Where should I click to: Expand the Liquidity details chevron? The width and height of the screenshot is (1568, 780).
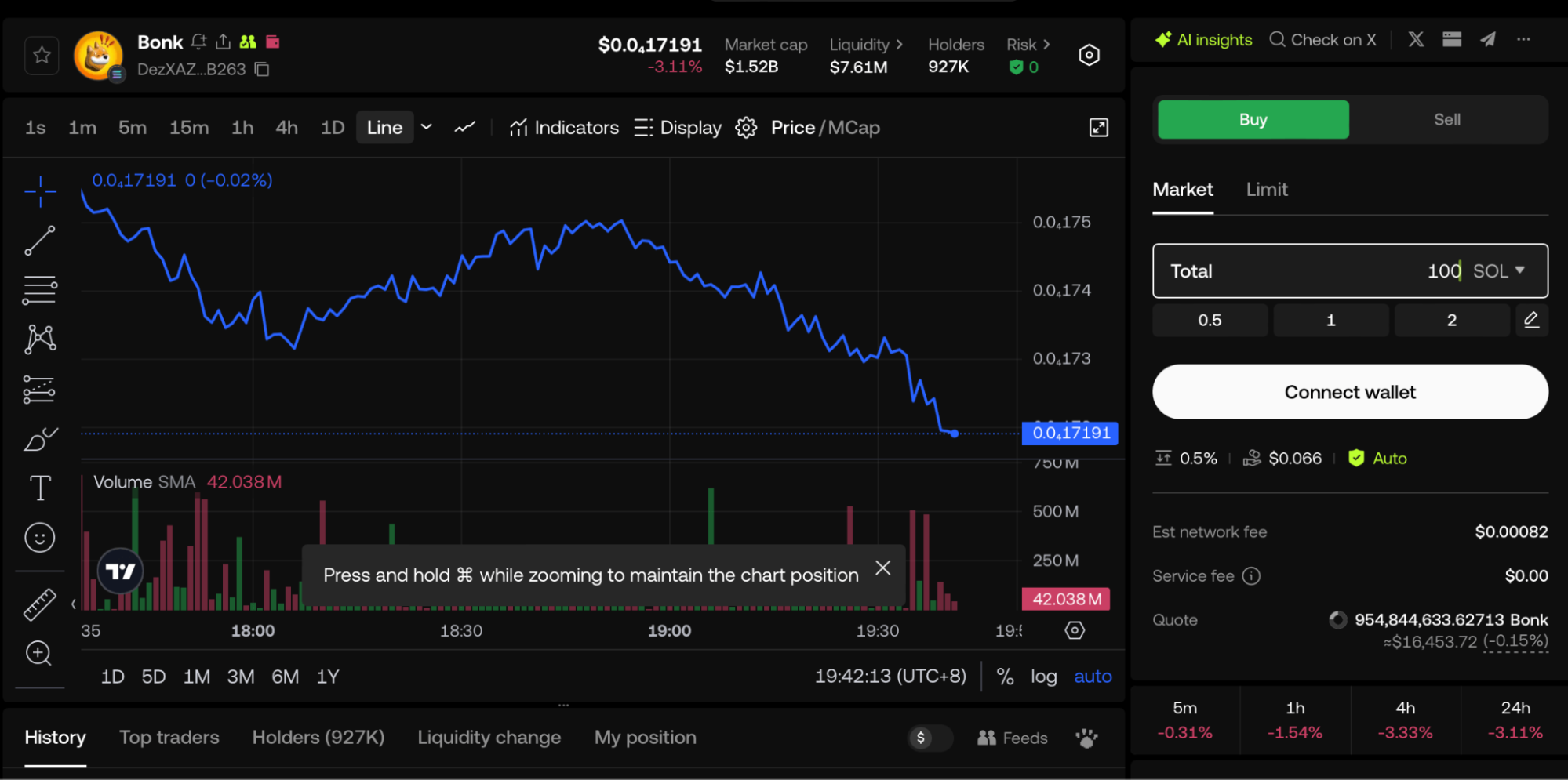click(x=900, y=45)
